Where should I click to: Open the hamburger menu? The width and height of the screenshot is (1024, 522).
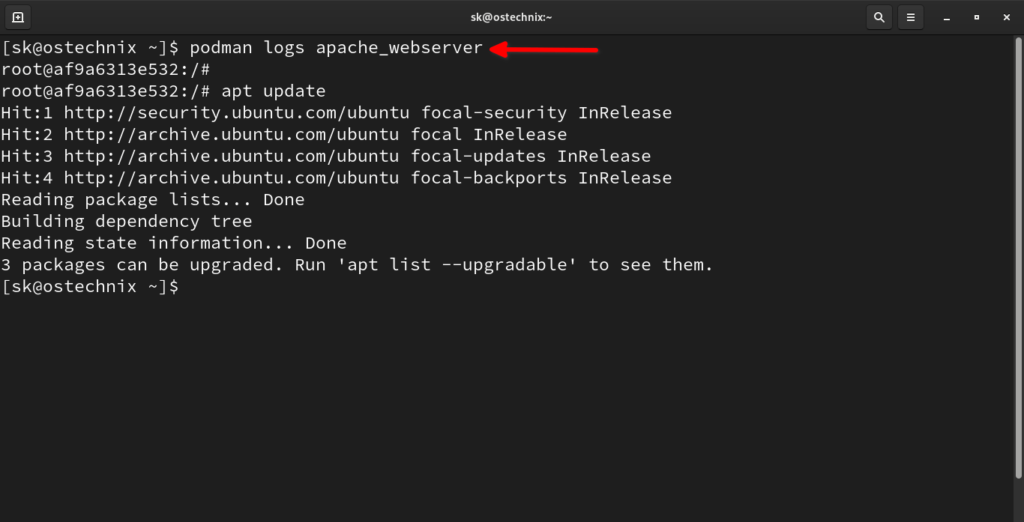click(x=910, y=17)
